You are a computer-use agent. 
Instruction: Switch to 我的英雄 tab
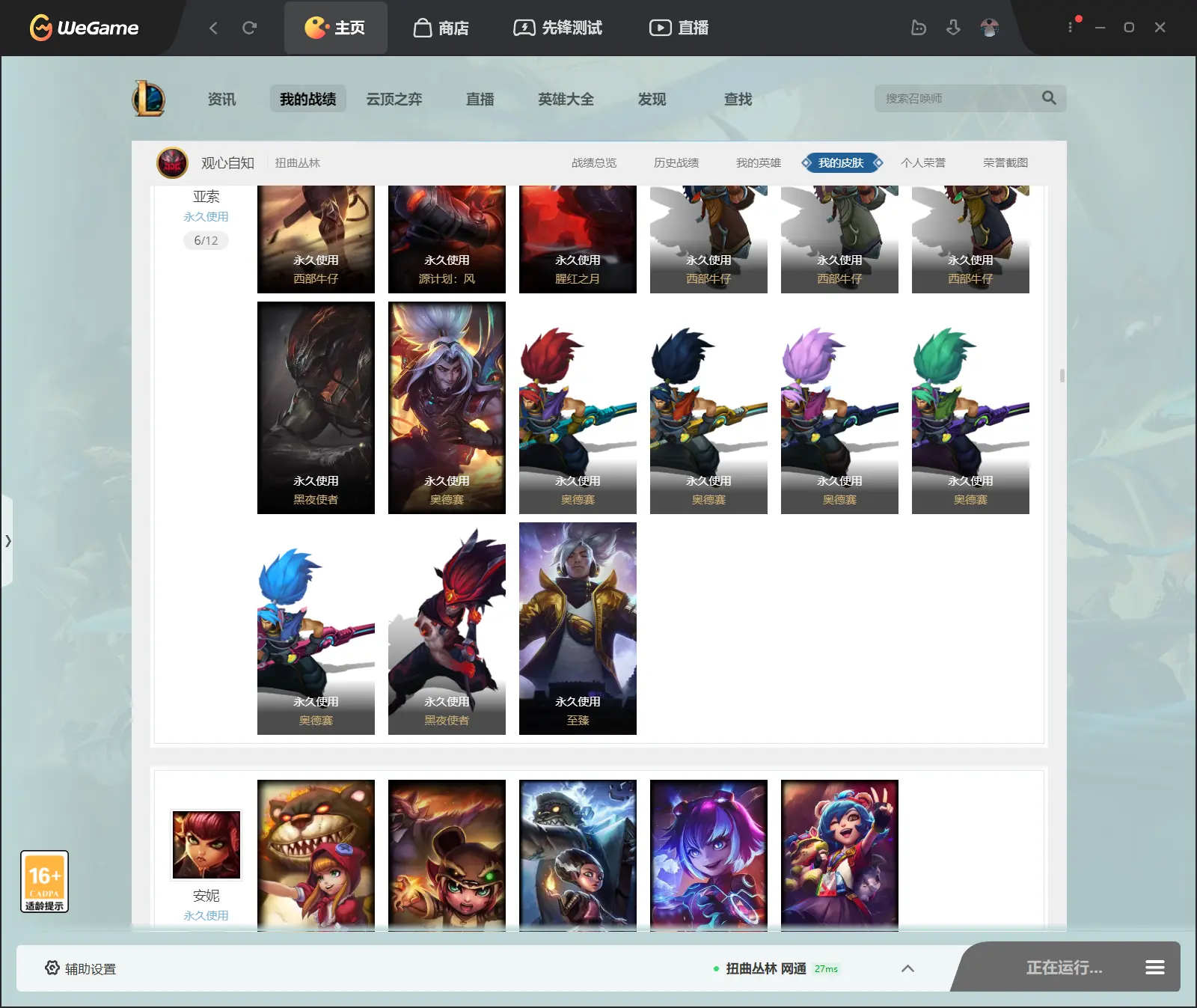click(759, 162)
